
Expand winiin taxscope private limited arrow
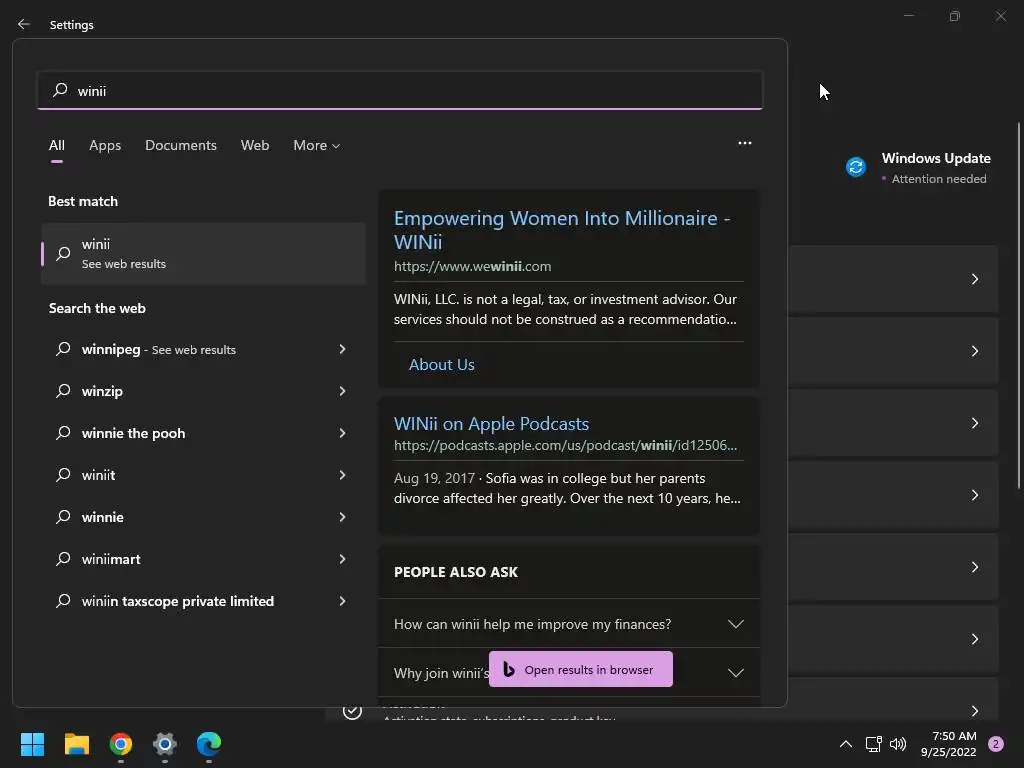click(342, 601)
